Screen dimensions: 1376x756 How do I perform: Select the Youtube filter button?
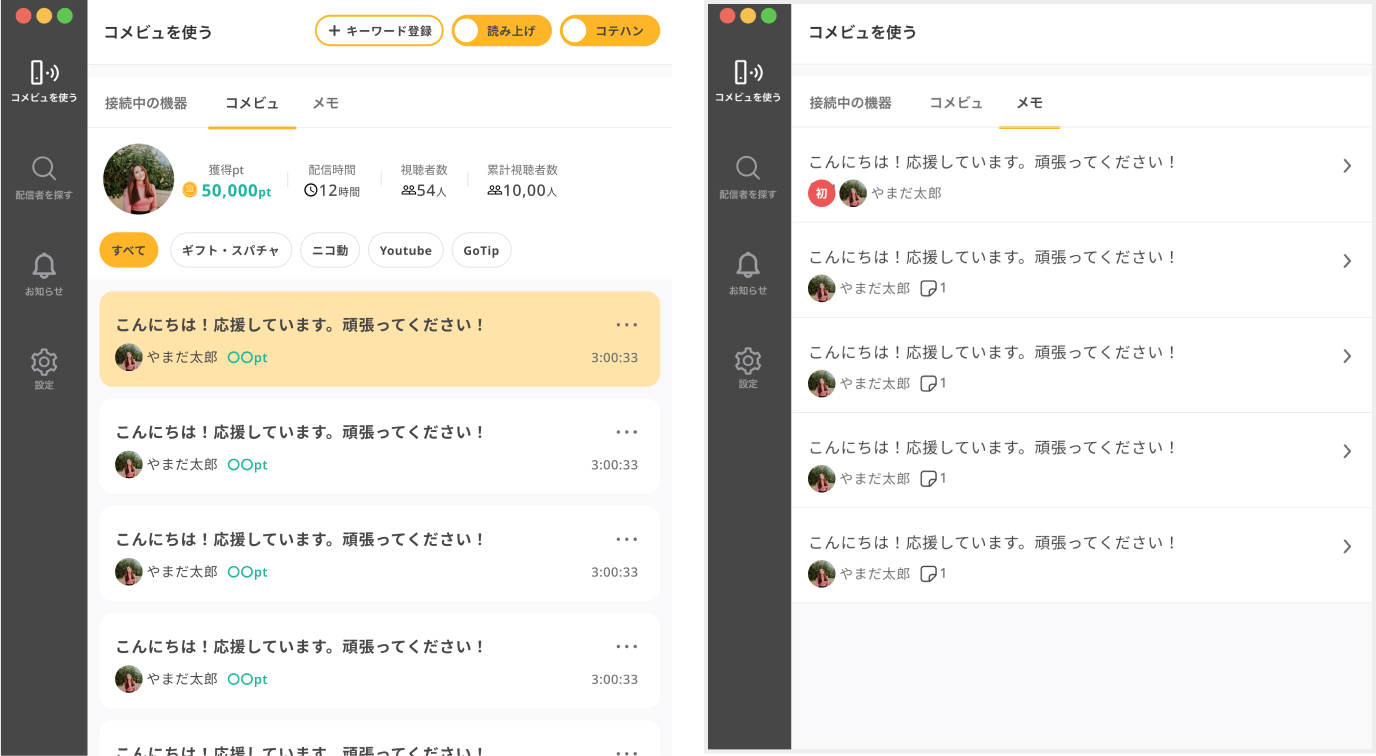coord(405,250)
